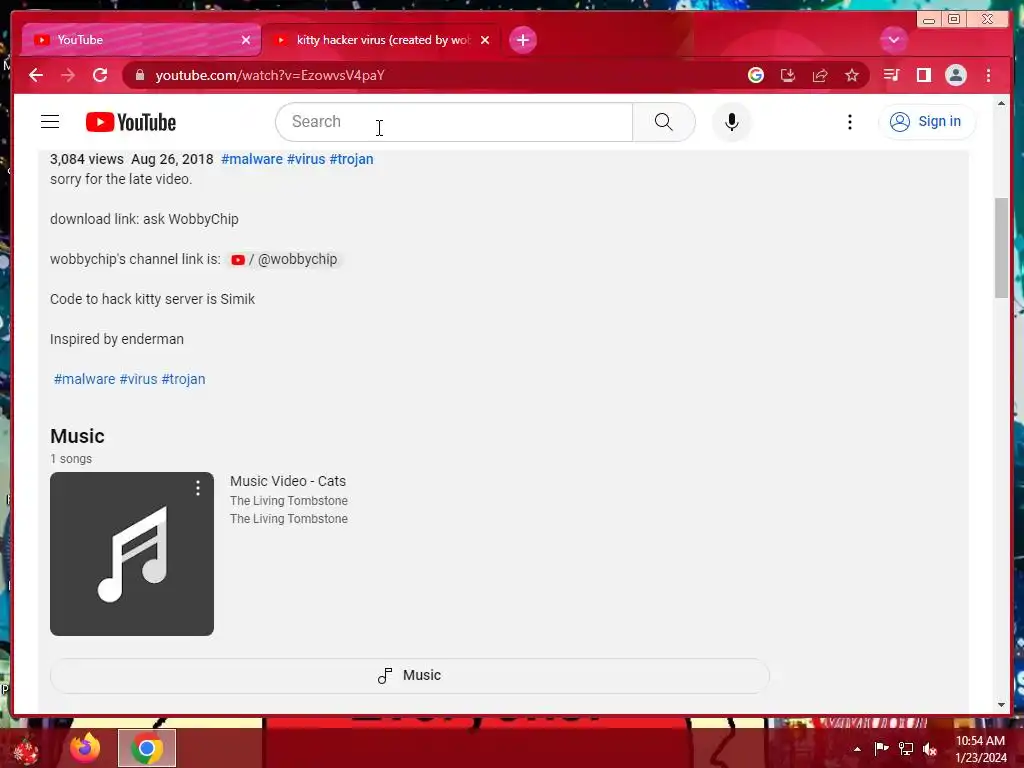1024x768 pixels.
Task: Share this page icon in address bar
Action: point(820,75)
